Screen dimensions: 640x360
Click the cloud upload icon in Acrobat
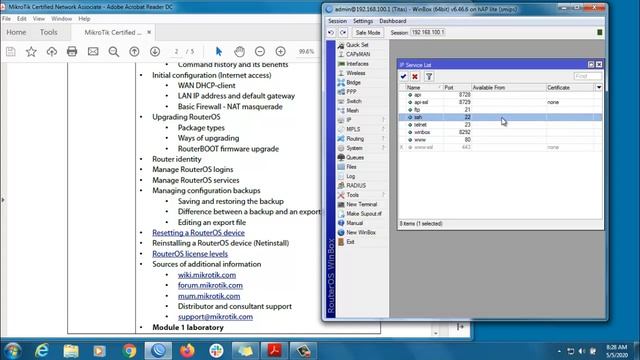point(52,51)
